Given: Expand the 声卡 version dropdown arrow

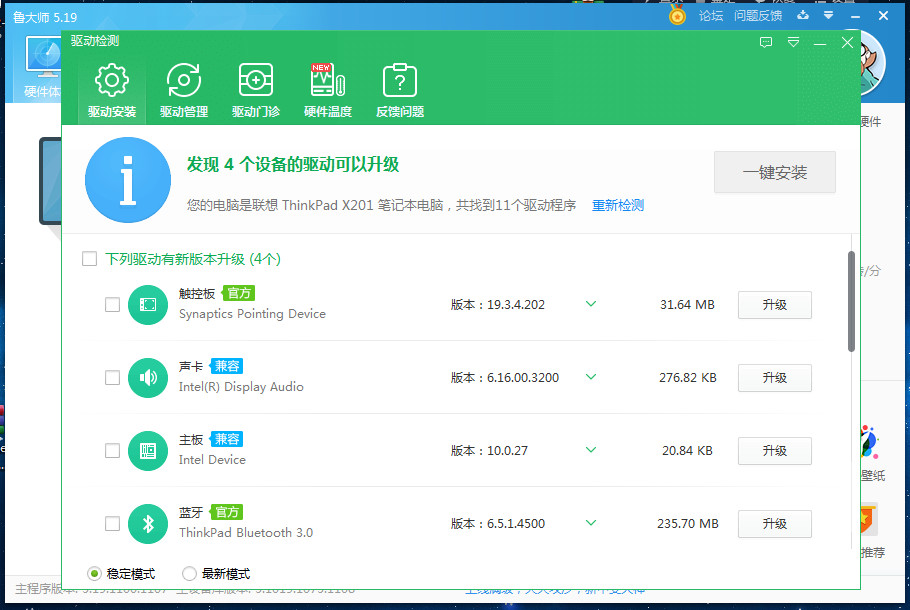Looking at the screenshot, I should coord(591,377).
